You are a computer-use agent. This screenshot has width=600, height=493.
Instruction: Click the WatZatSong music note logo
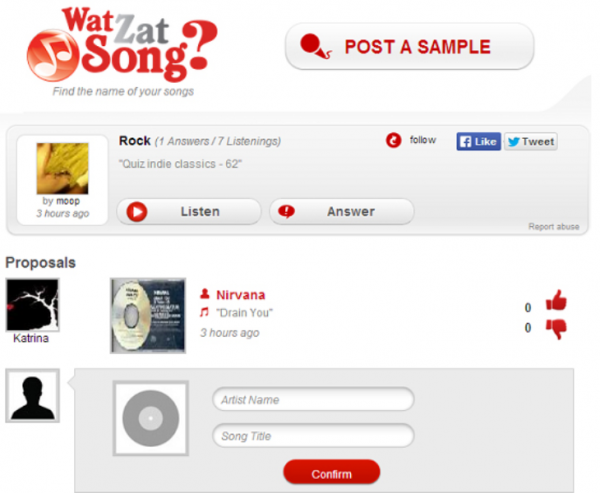[x=53, y=56]
